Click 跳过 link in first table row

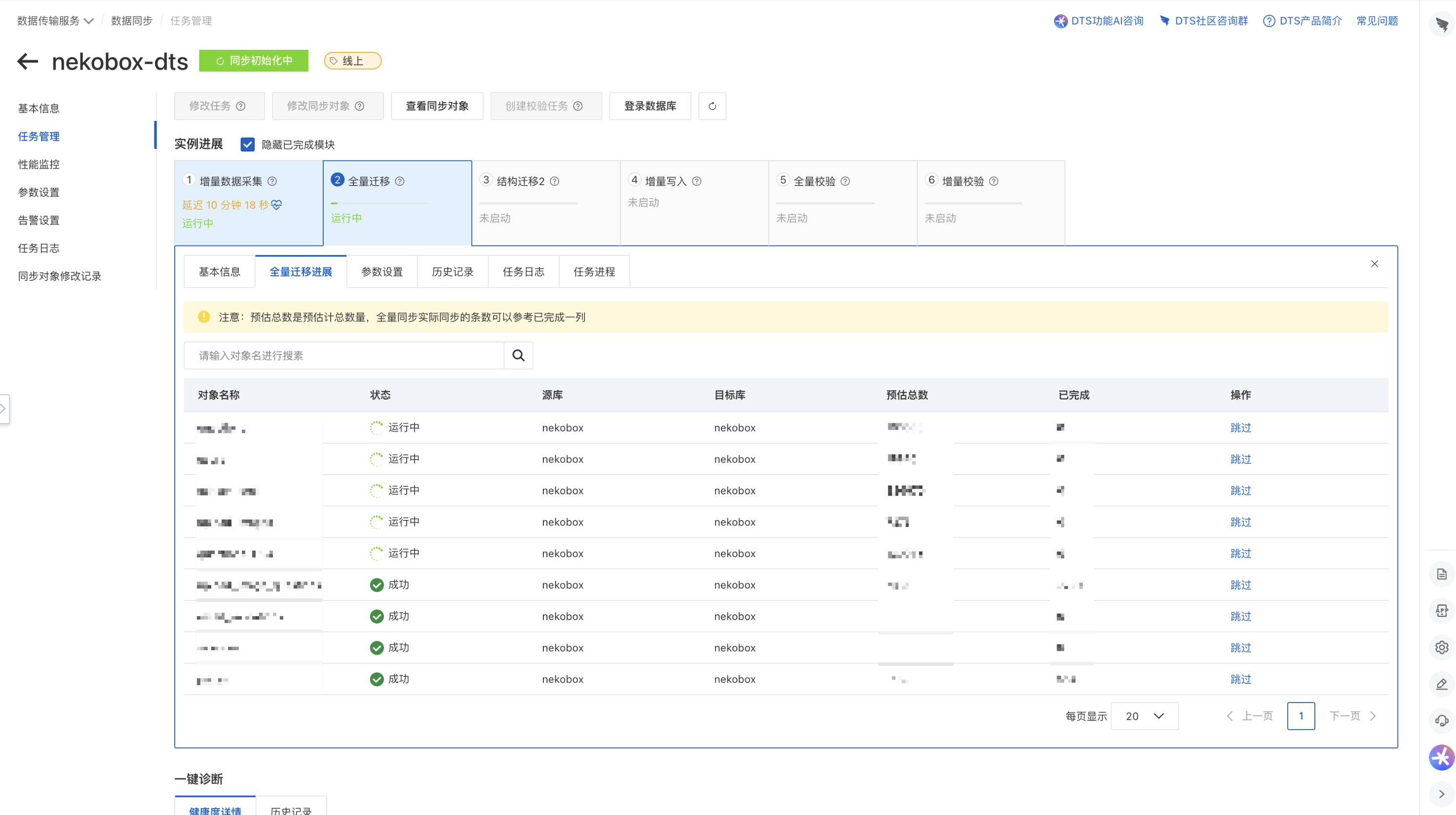pos(1241,428)
